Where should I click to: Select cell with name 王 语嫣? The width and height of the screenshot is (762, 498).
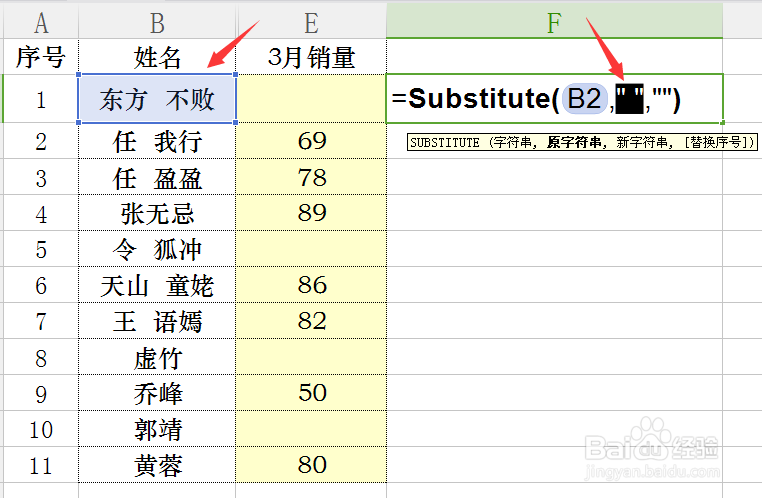point(157,321)
